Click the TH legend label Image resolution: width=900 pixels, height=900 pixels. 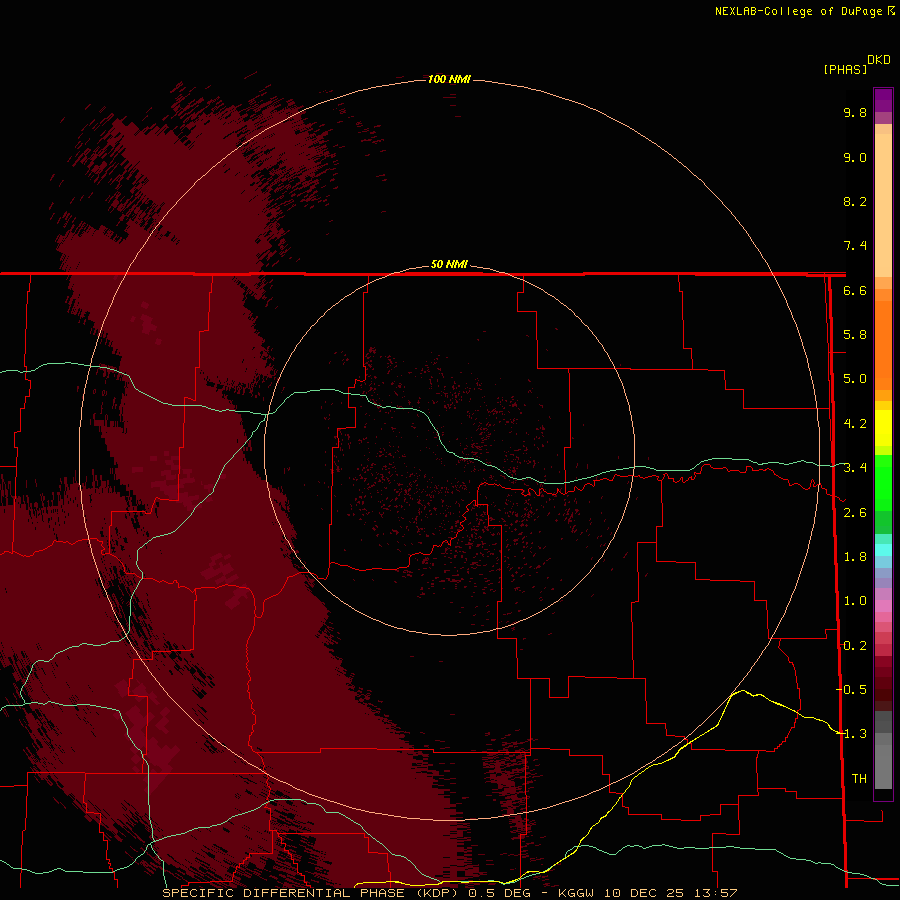pyautogui.click(x=859, y=778)
